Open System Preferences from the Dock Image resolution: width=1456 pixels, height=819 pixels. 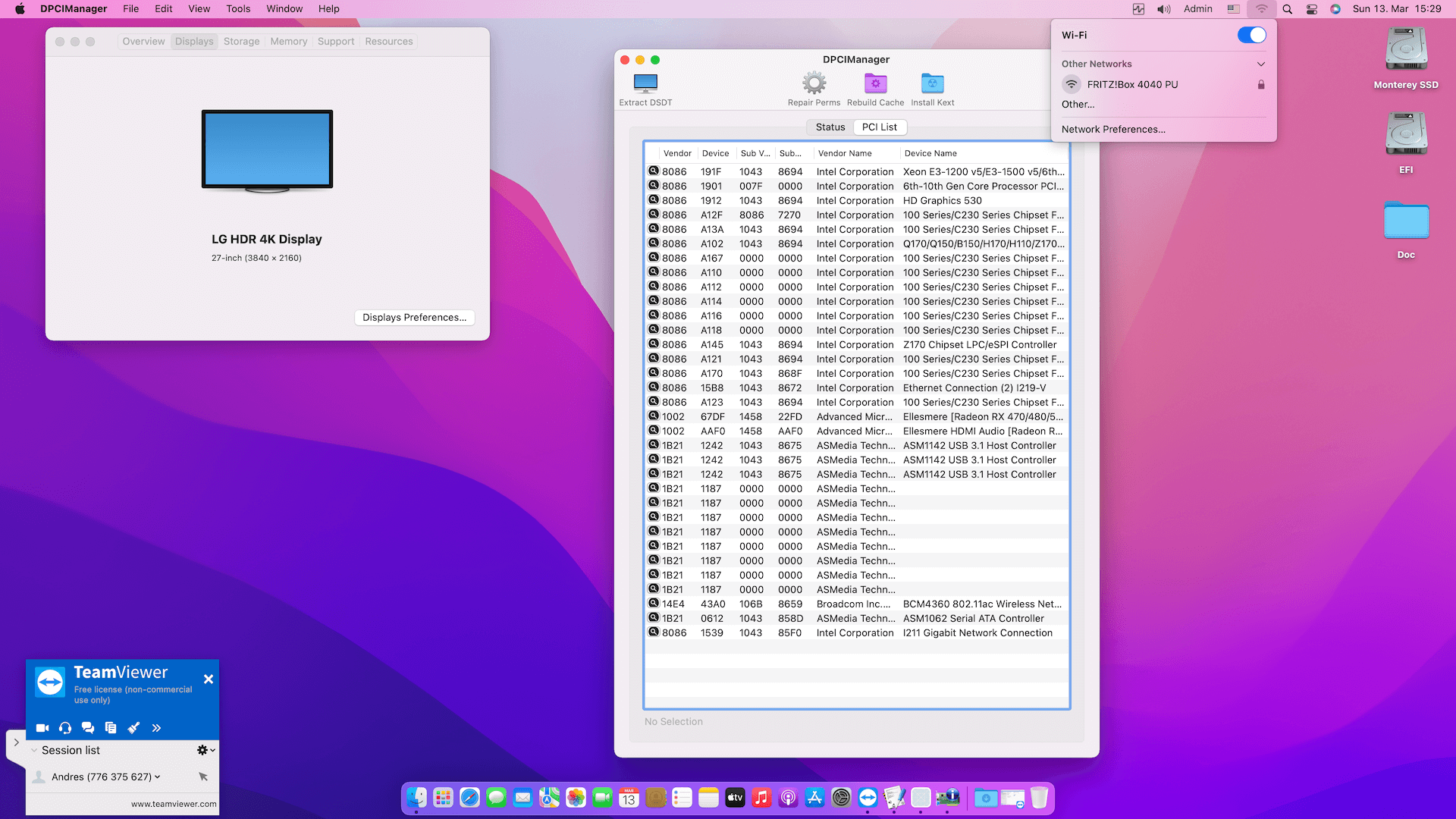(x=841, y=798)
